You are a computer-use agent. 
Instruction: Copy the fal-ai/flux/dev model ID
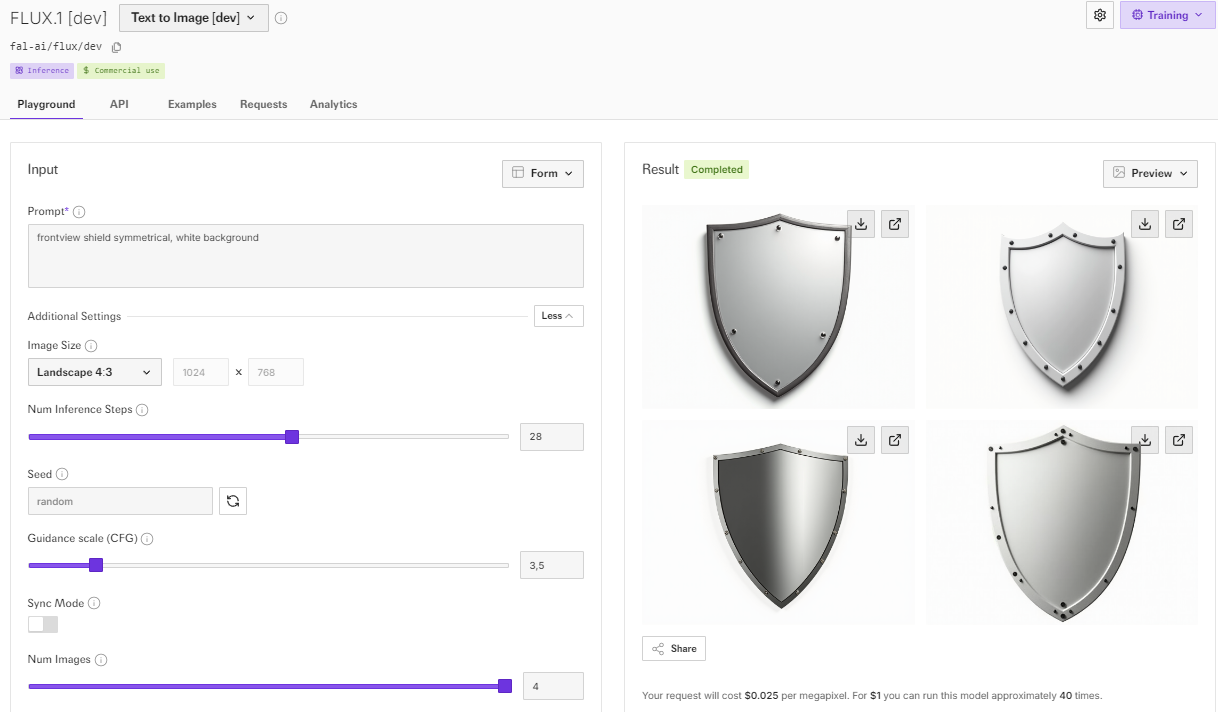tap(117, 47)
